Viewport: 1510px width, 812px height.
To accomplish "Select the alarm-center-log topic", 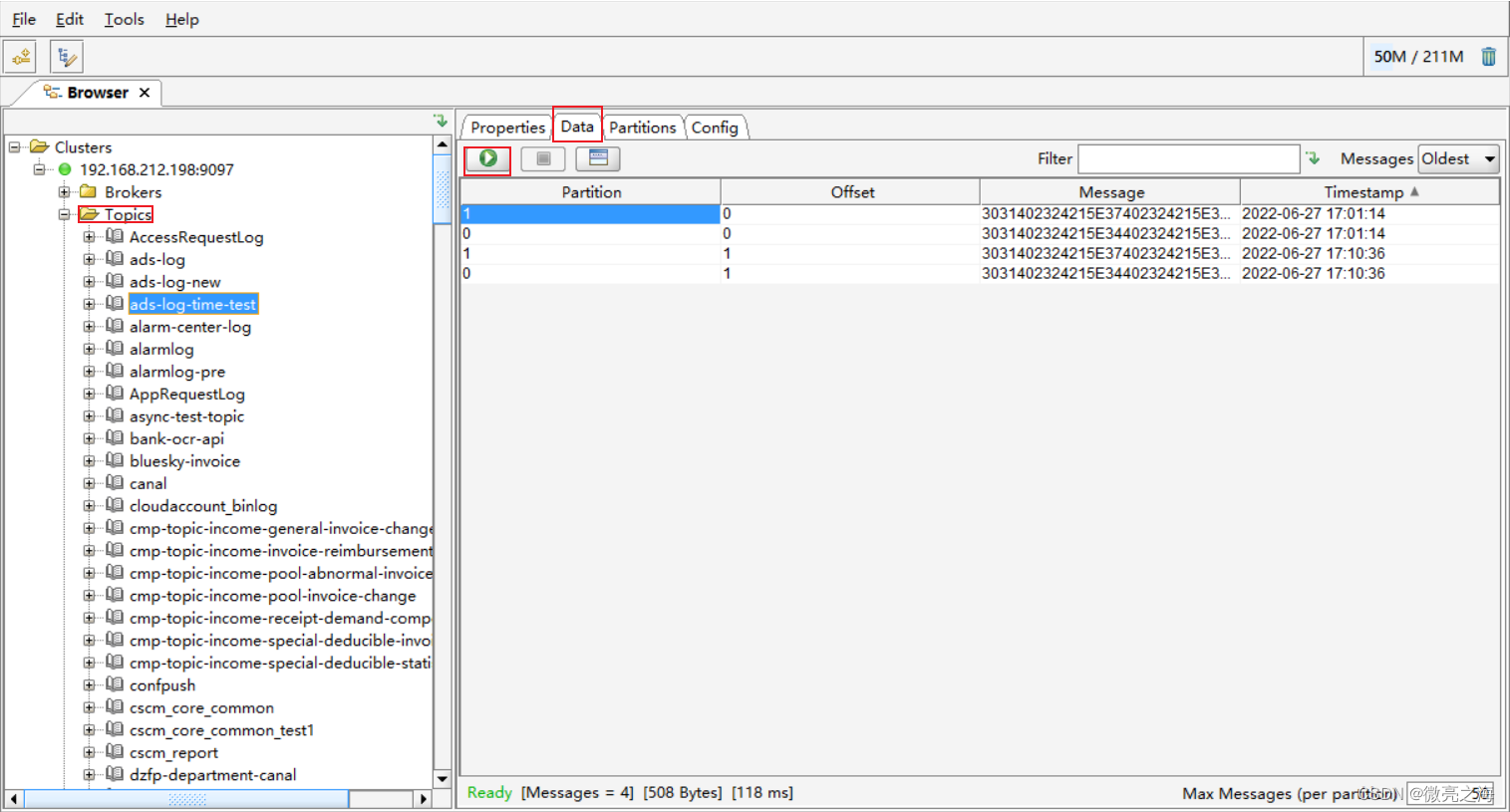I will pyautogui.click(x=190, y=327).
